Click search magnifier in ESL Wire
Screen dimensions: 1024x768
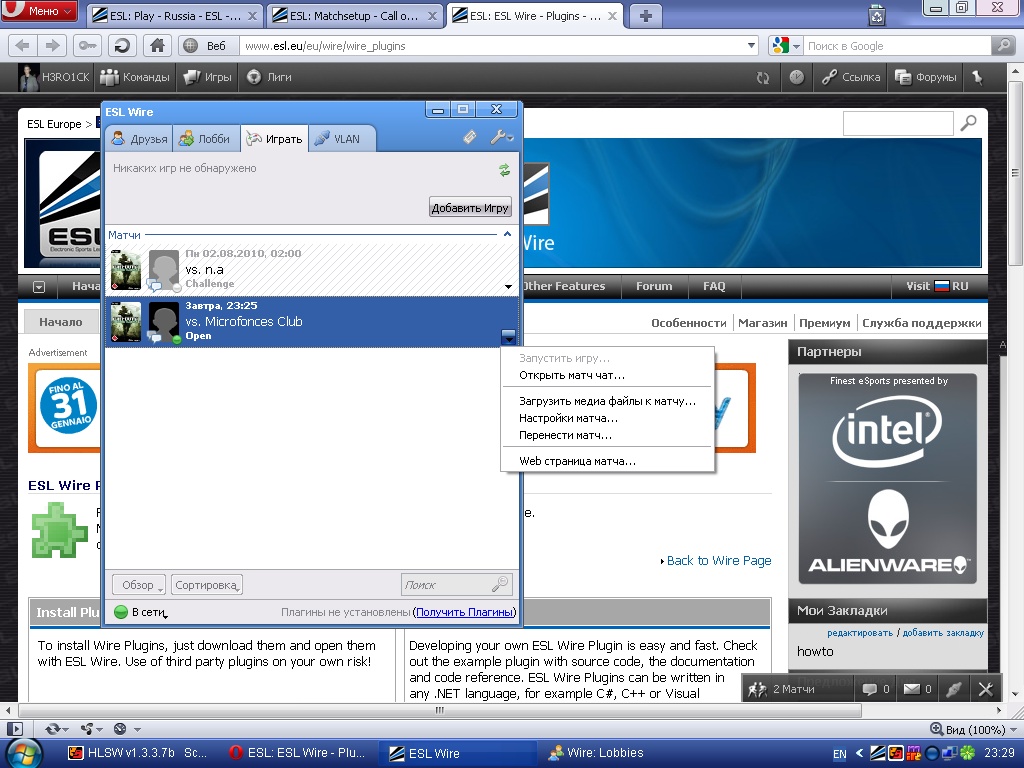tap(500, 584)
